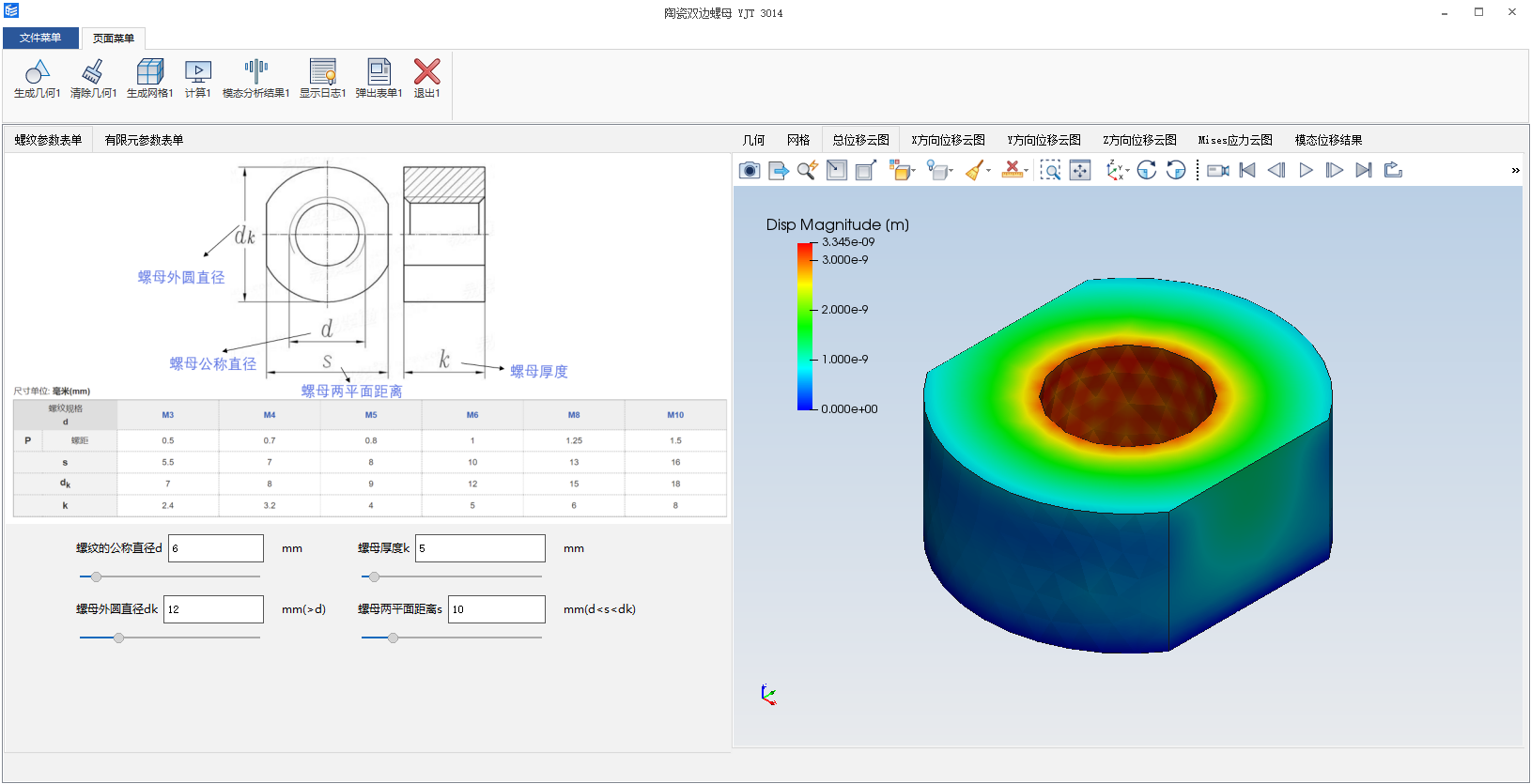The width and height of the screenshot is (1531, 784).
Task: Take a viewport snapshot with camera icon
Action: coord(750,170)
